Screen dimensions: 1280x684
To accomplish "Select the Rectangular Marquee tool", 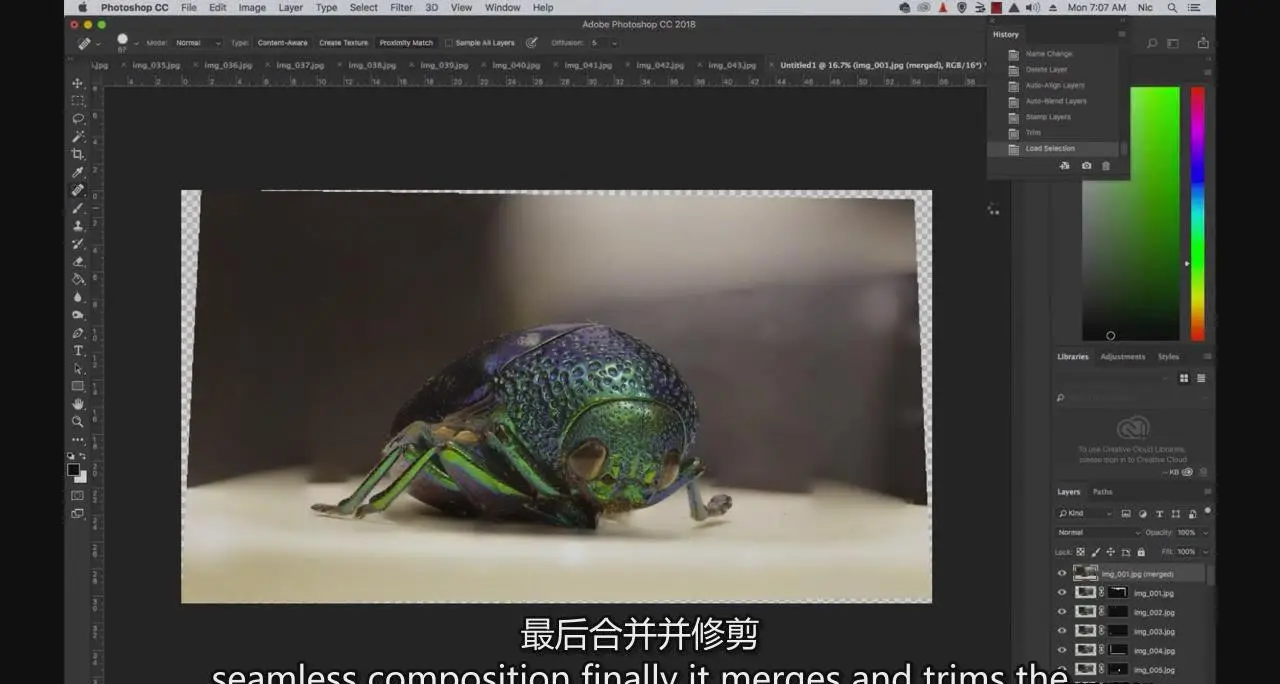I will click(78, 101).
